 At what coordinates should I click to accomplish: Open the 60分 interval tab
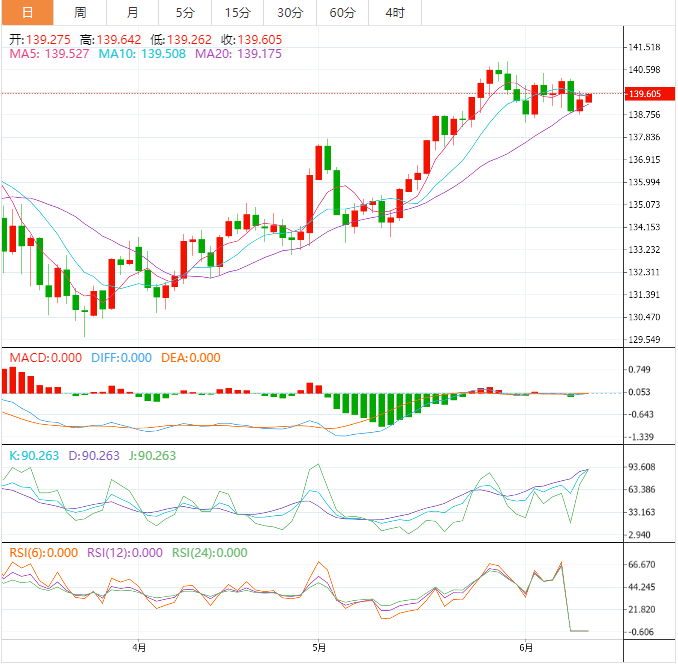point(342,12)
